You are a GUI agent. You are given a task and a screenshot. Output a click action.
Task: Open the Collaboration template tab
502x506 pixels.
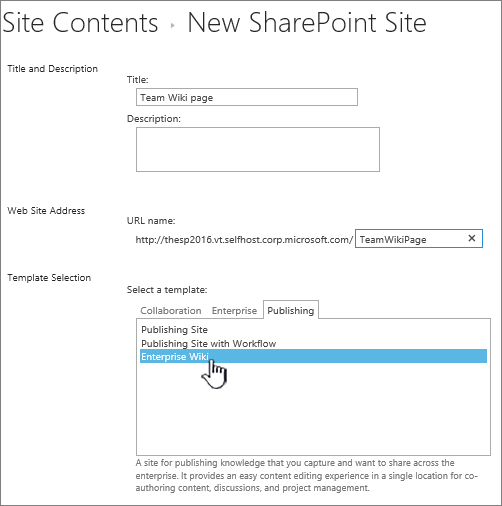[x=171, y=311]
